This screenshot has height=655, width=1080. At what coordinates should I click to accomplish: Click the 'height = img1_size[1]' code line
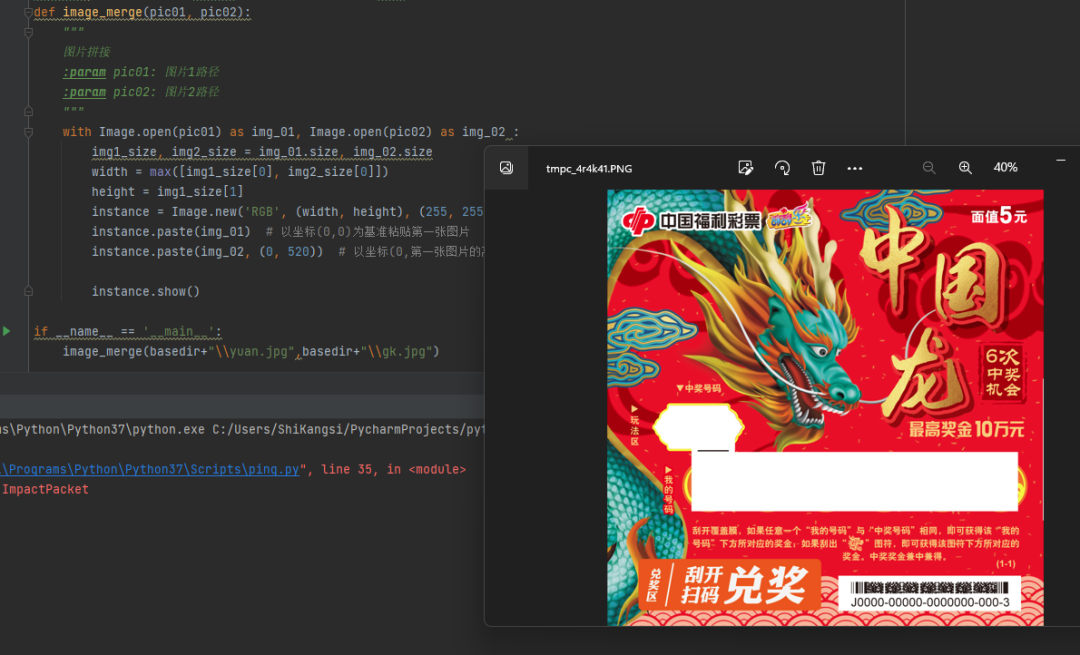(x=167, y=191)
